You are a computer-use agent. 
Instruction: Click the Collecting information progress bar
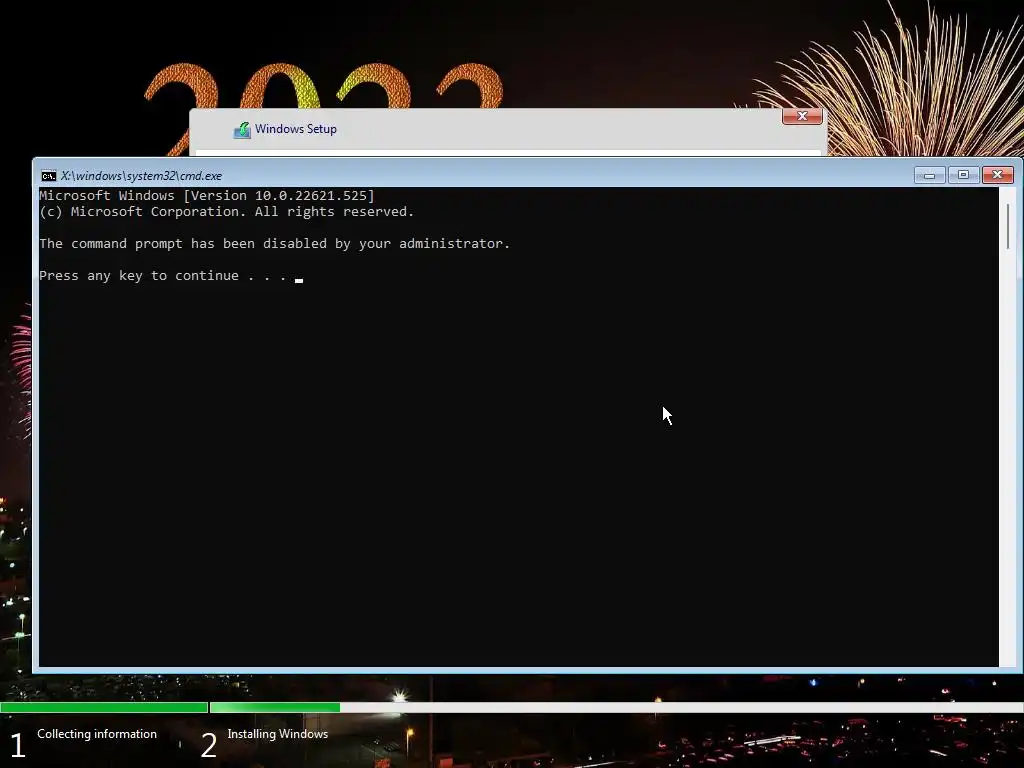point(104,707)
